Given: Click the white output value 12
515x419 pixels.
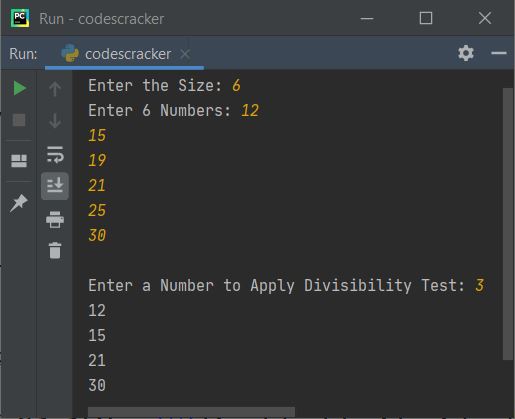Looking at the screenshot, I should pos(97,310).
